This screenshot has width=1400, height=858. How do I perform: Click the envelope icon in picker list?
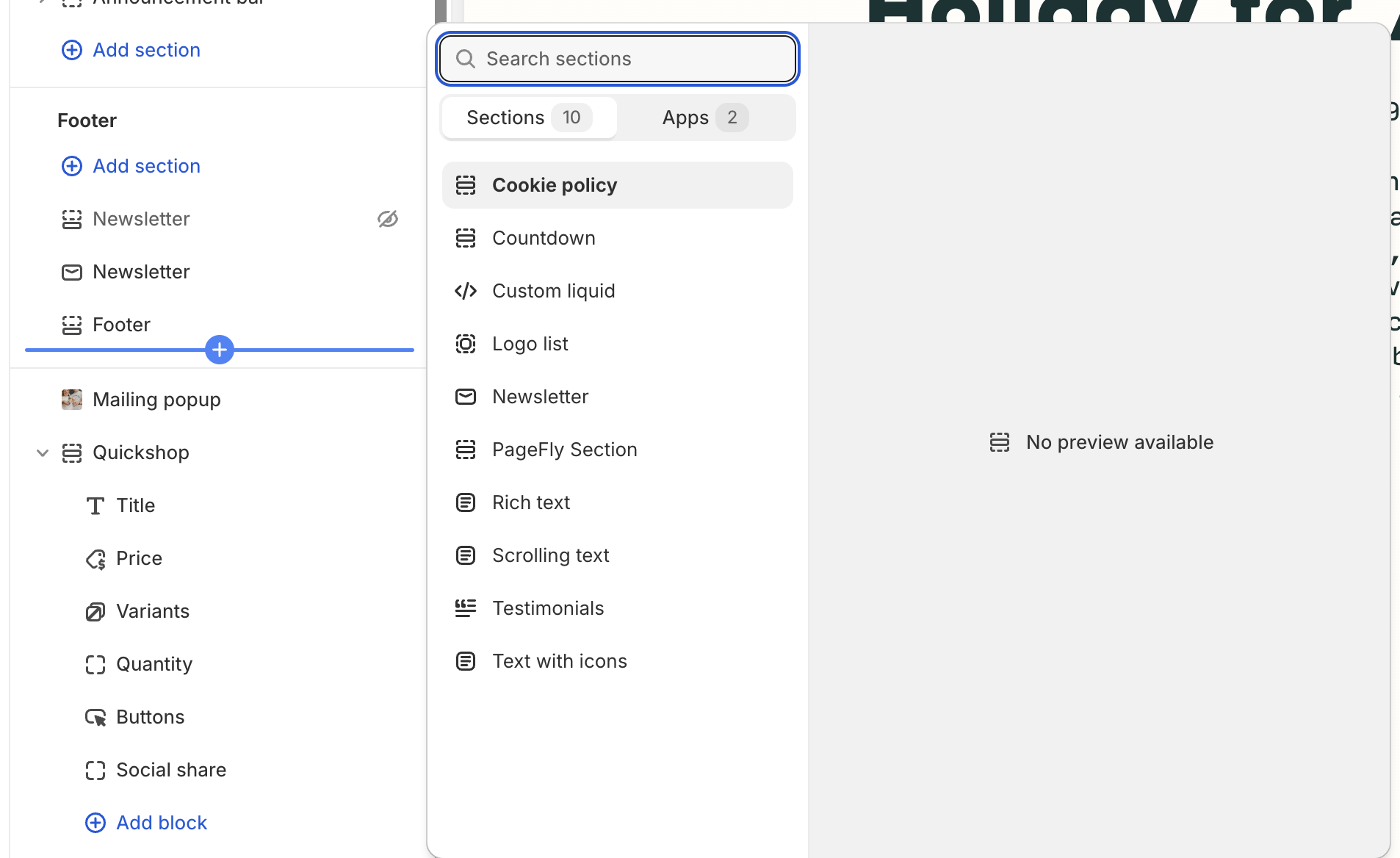pos(466,397)
